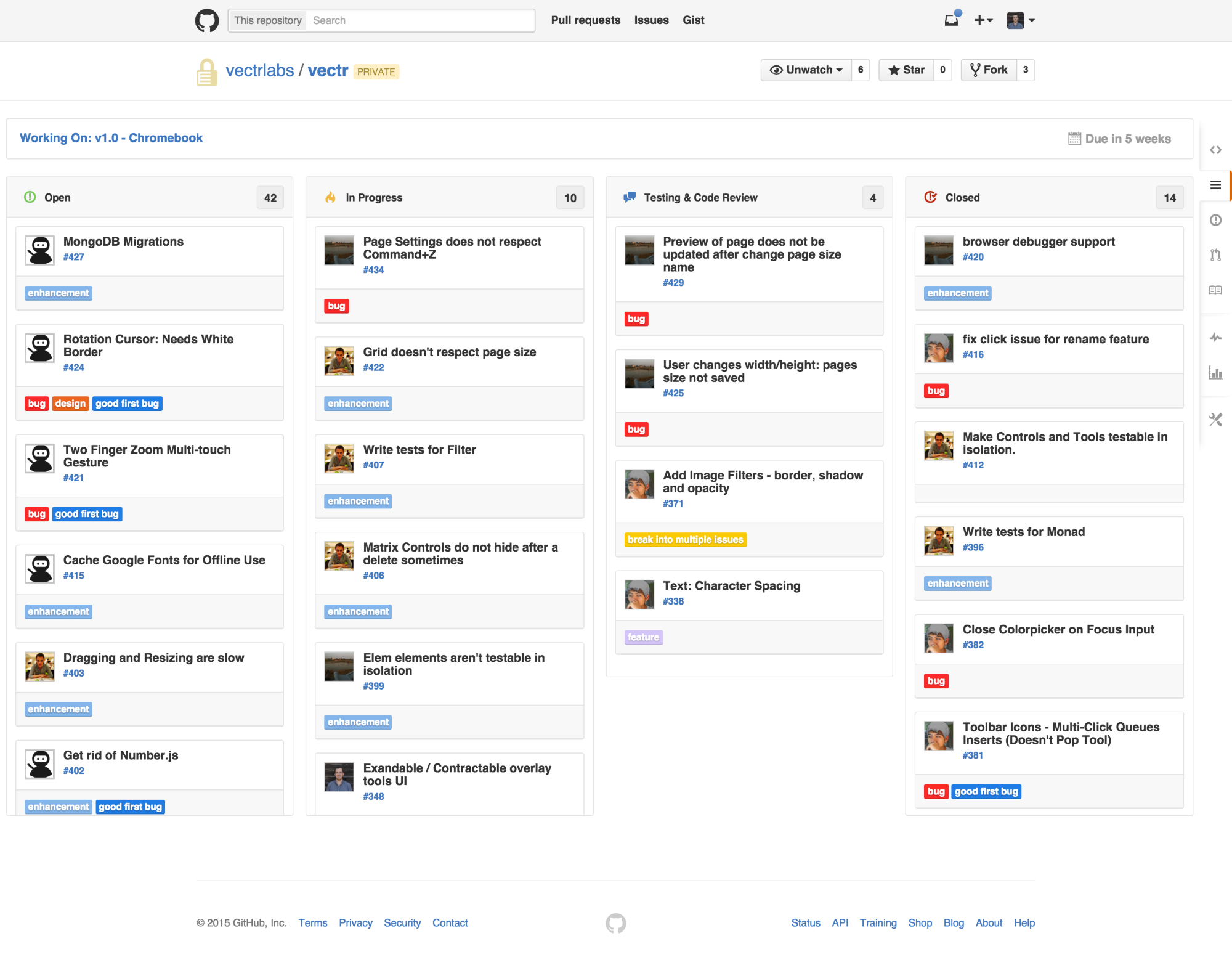Open the Wiki book sidebar icon
Image resolution: width=1232 pixels, height=965 pixels.
pos(1215,290)
